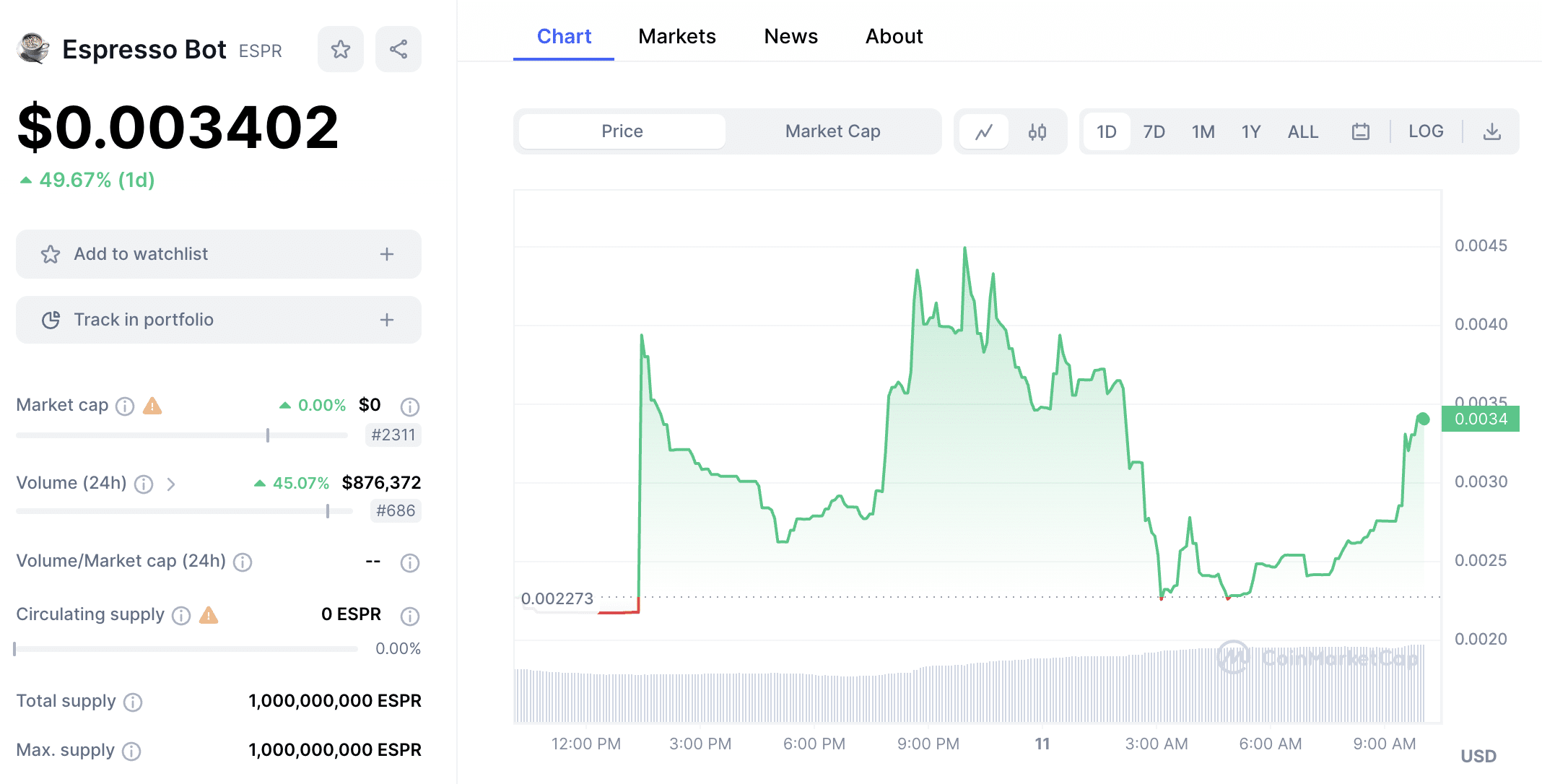Click the Espresso Bot coin logo
1542x784 pixels.
click(33, 49)
